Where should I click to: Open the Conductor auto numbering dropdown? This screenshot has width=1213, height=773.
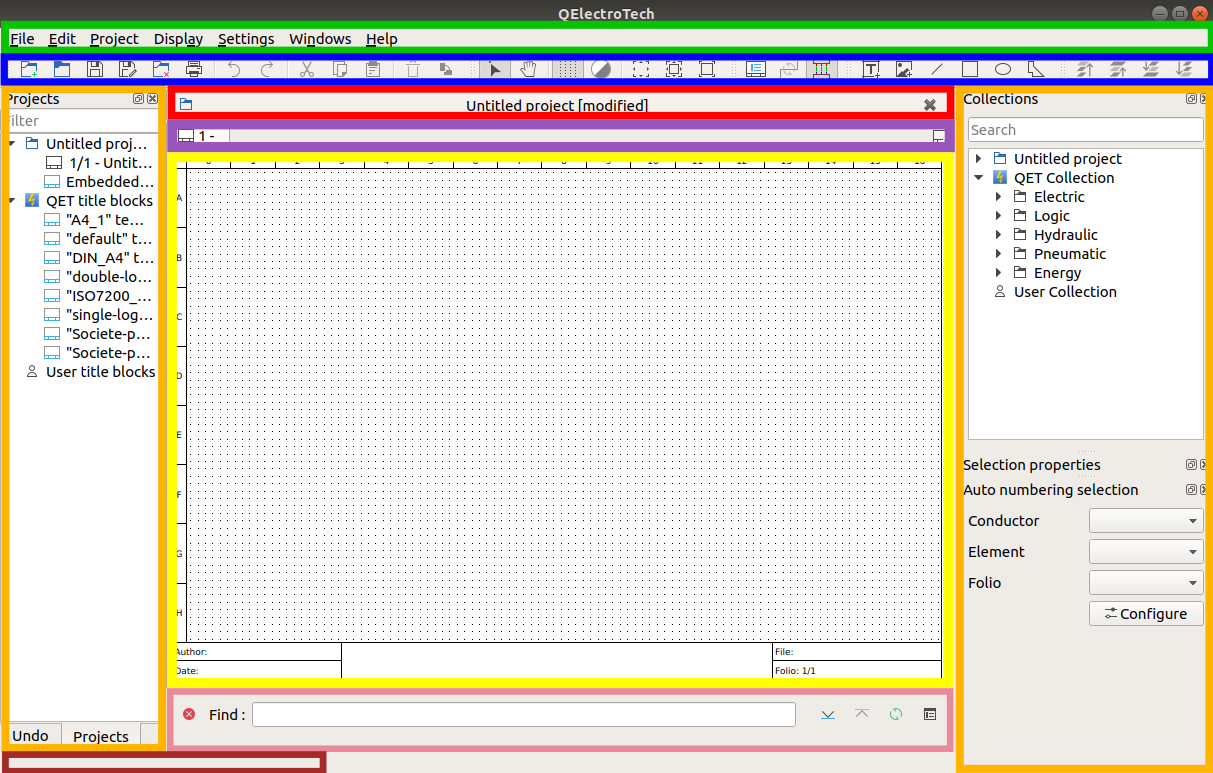(1146, 521)
